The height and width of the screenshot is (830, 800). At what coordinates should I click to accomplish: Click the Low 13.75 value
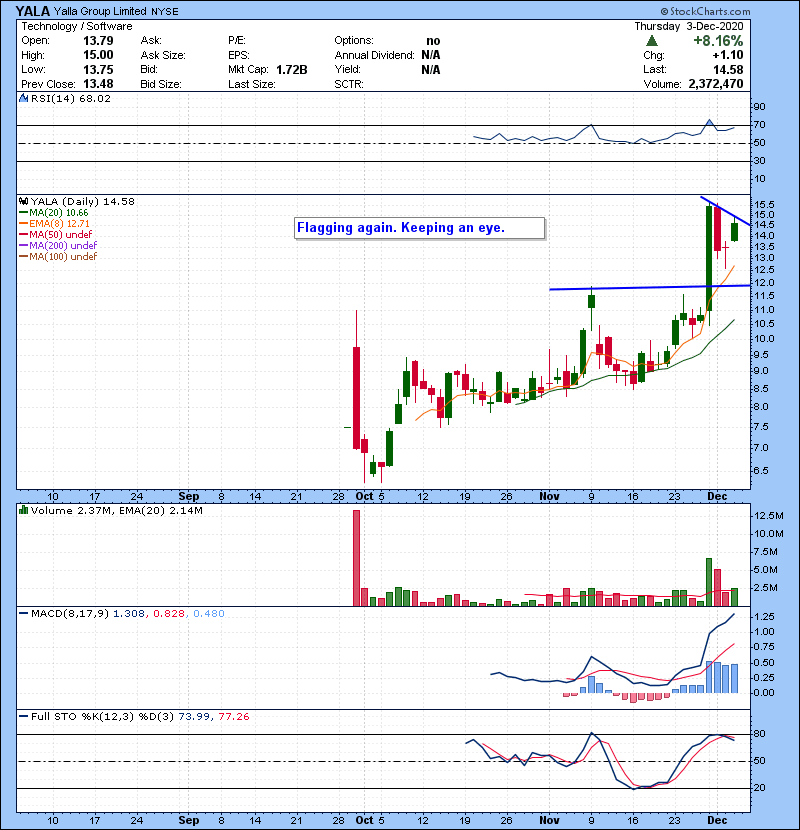click(98, 70)
